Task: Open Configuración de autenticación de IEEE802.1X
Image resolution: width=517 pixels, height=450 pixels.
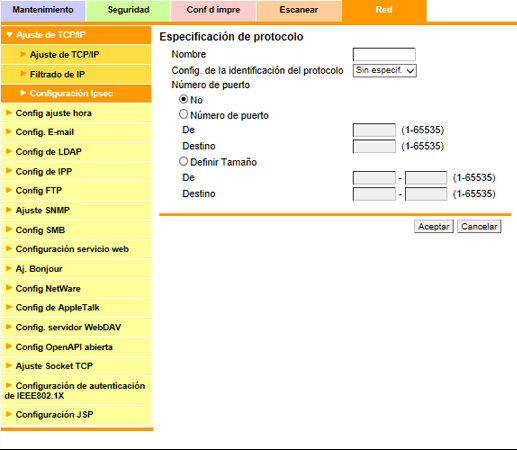Action: [x=76, y=391]
